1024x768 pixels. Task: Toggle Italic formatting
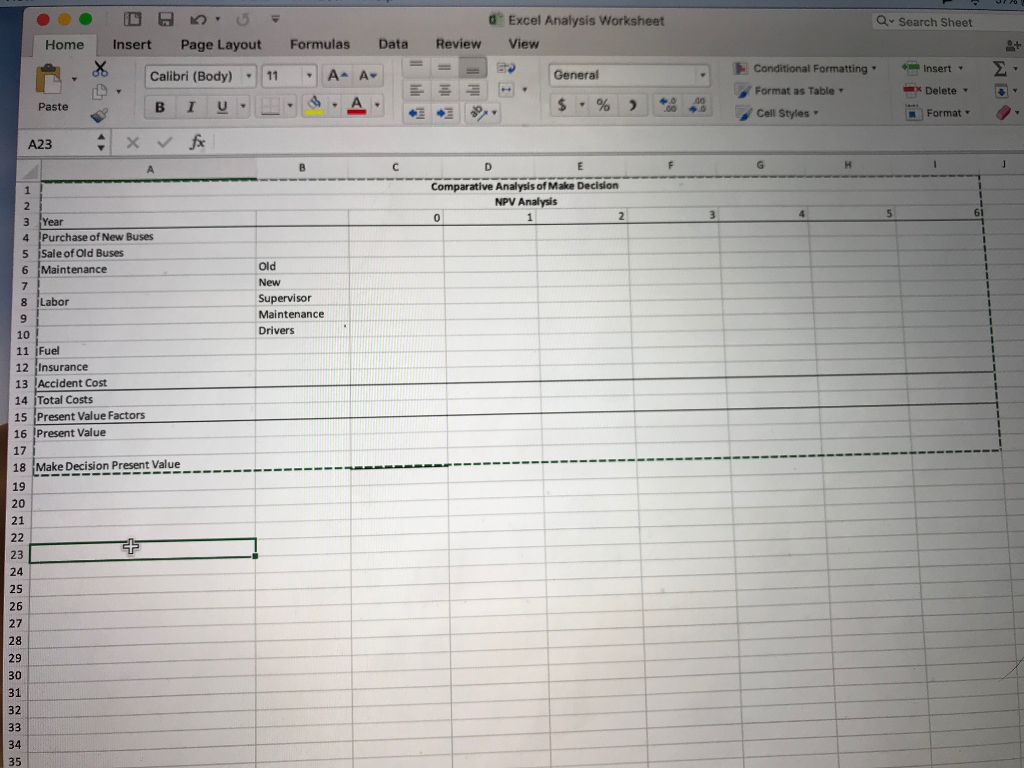[x=191, y=107]
